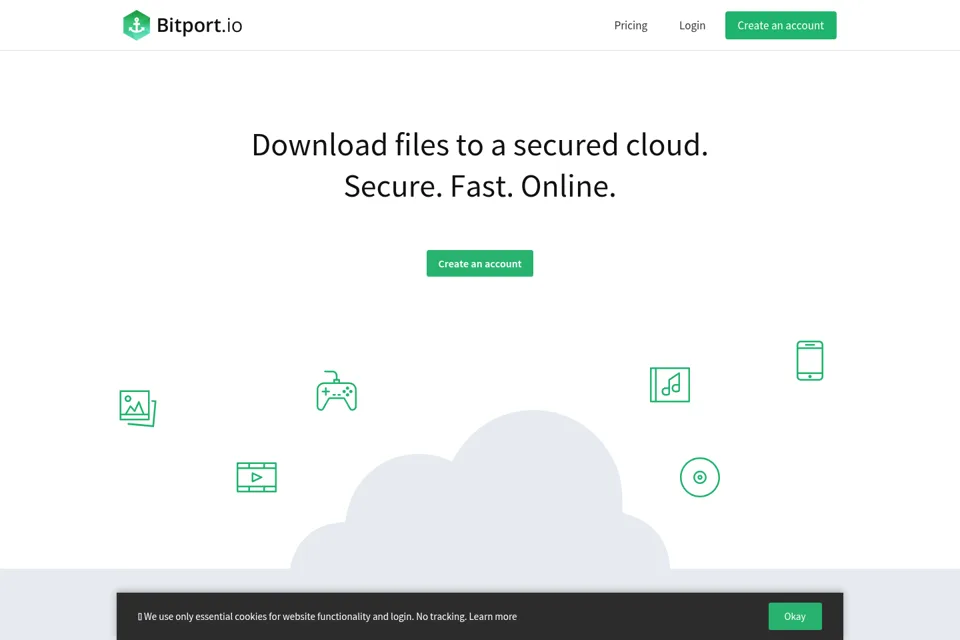Click the header Create an account button
The image size is (960, 640).
pos(781,25)
